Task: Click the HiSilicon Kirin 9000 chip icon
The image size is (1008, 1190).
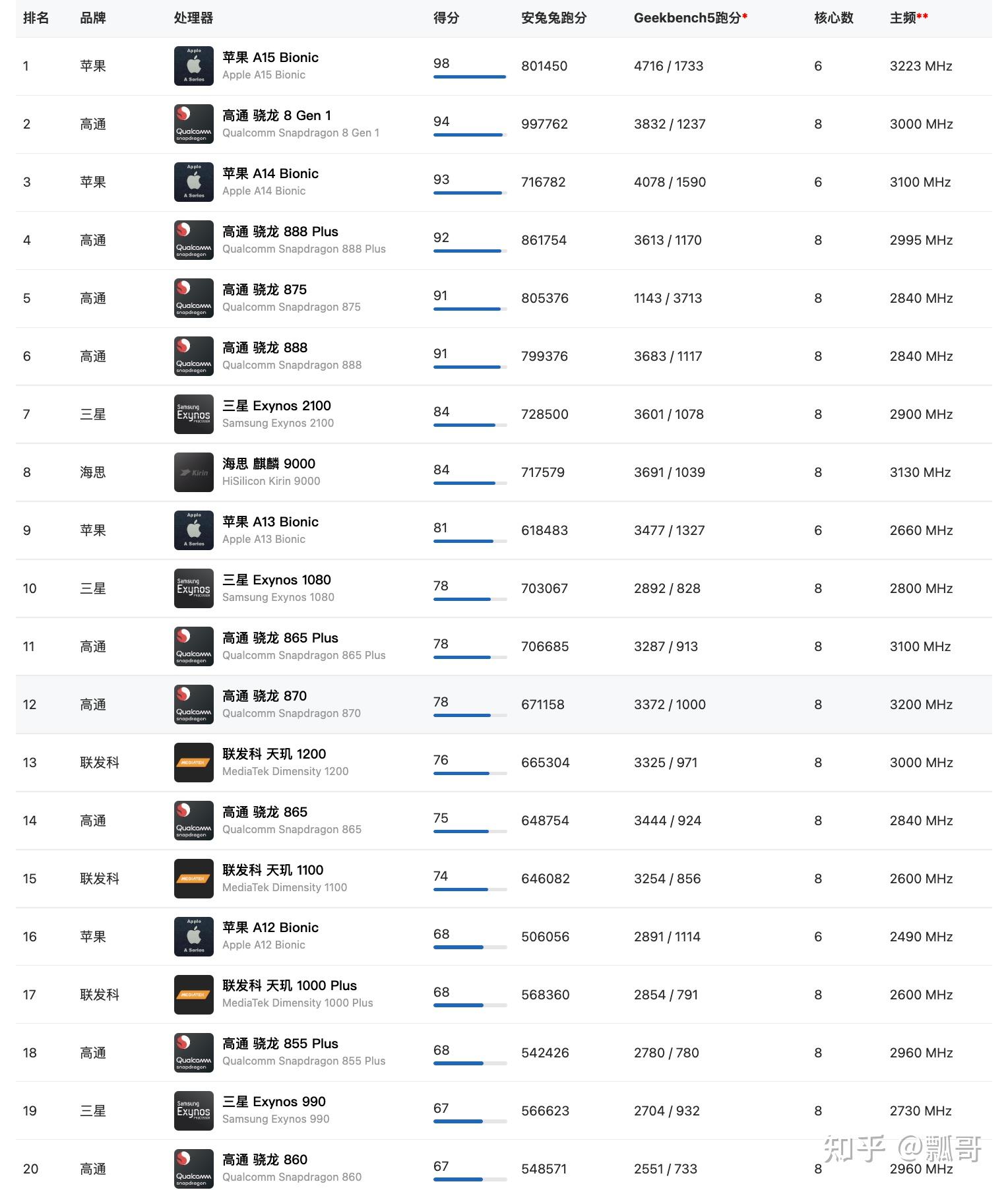Action: coord(193,472)
